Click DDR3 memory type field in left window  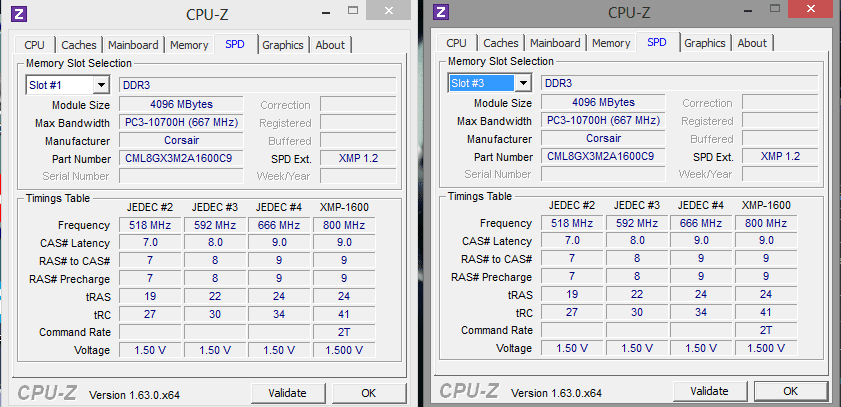click(257, 85)
